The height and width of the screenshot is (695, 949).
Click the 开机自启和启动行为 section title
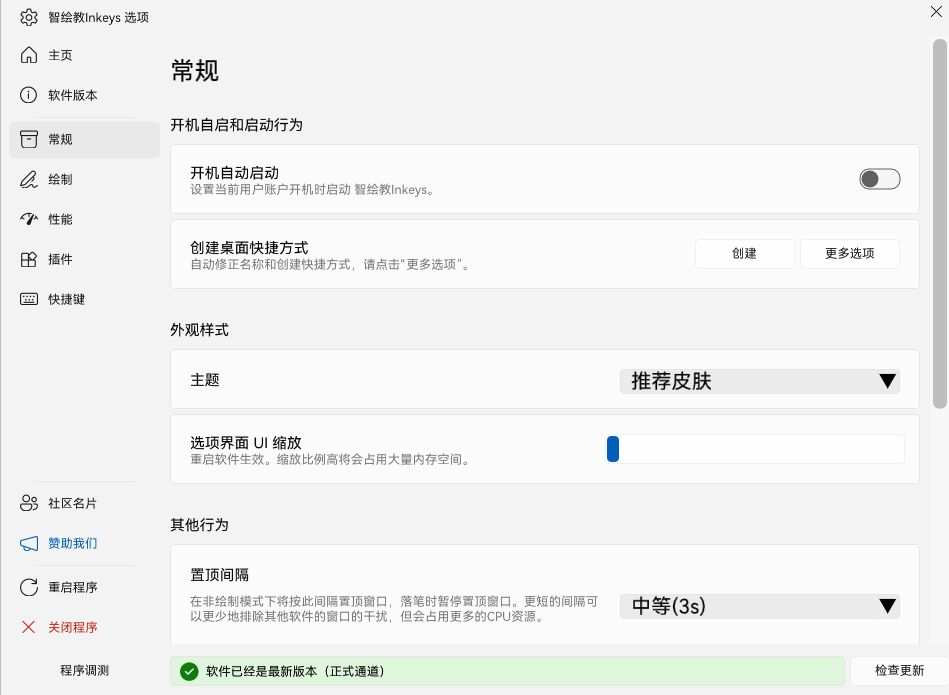click(237, 125)
